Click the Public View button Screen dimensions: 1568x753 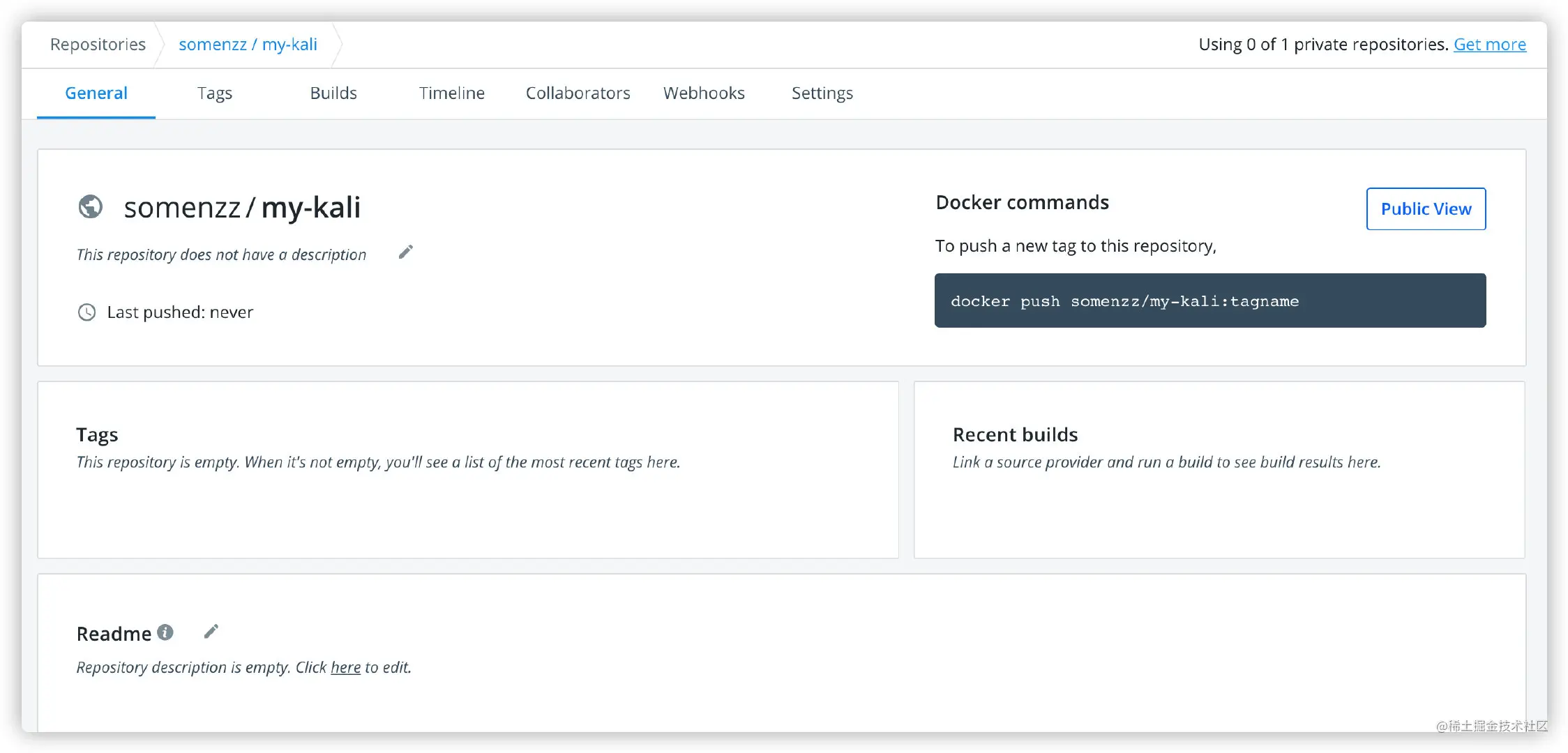point(1426,208)
